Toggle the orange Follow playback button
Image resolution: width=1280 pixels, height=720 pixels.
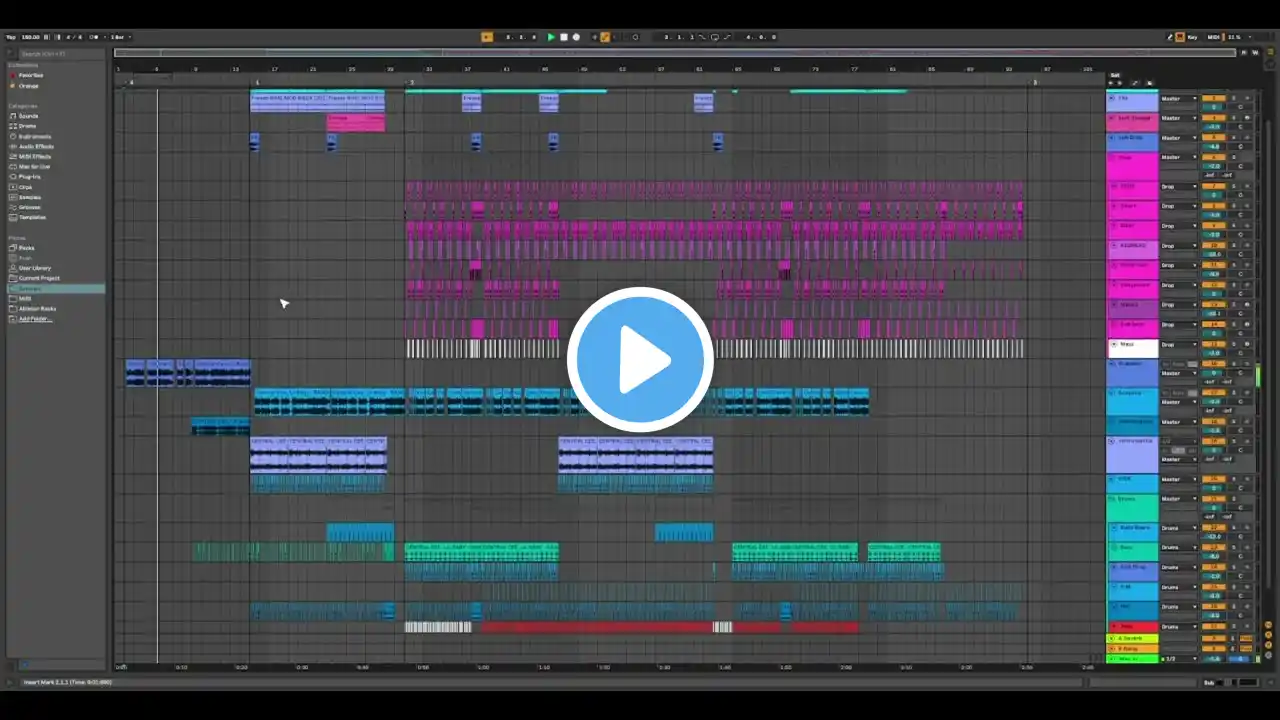[x=487, y=37]
